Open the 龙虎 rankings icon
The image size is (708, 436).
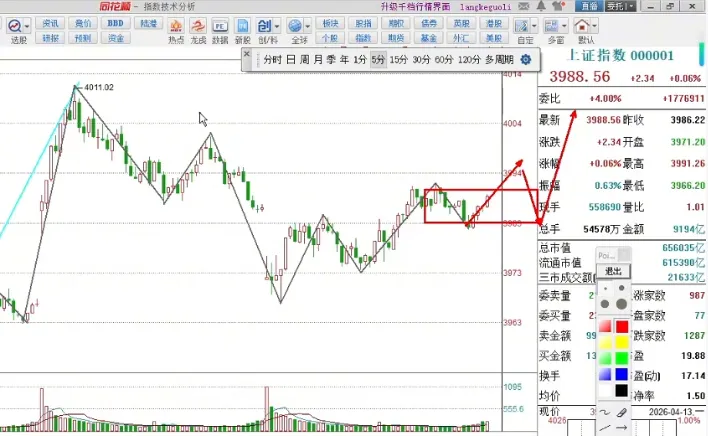click(x=198, y=26)
